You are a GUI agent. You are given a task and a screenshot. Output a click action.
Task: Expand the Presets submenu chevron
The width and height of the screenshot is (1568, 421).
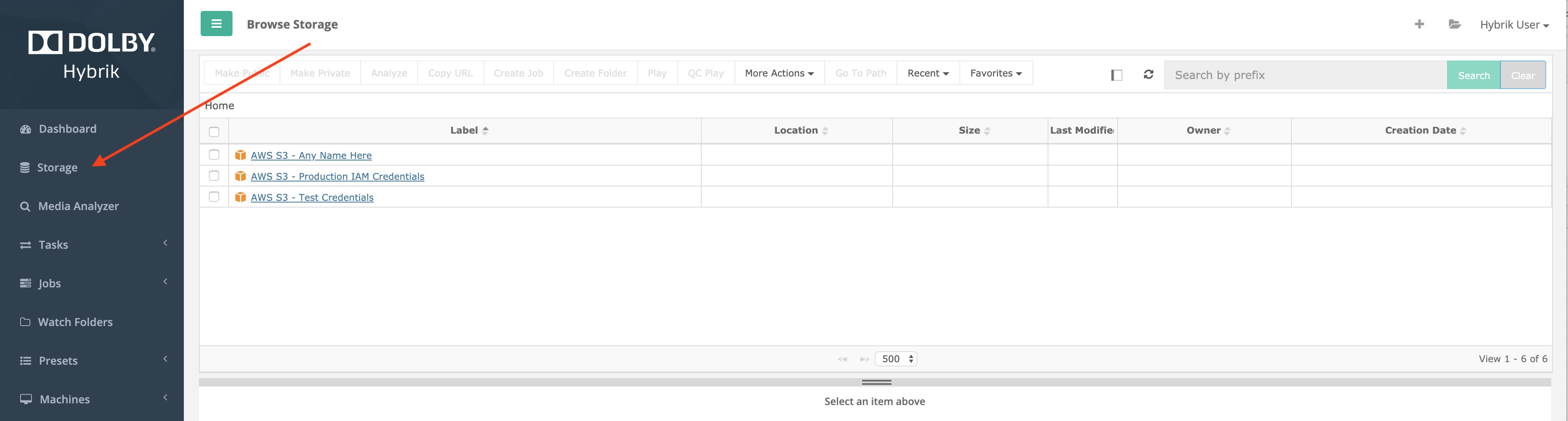165,359
